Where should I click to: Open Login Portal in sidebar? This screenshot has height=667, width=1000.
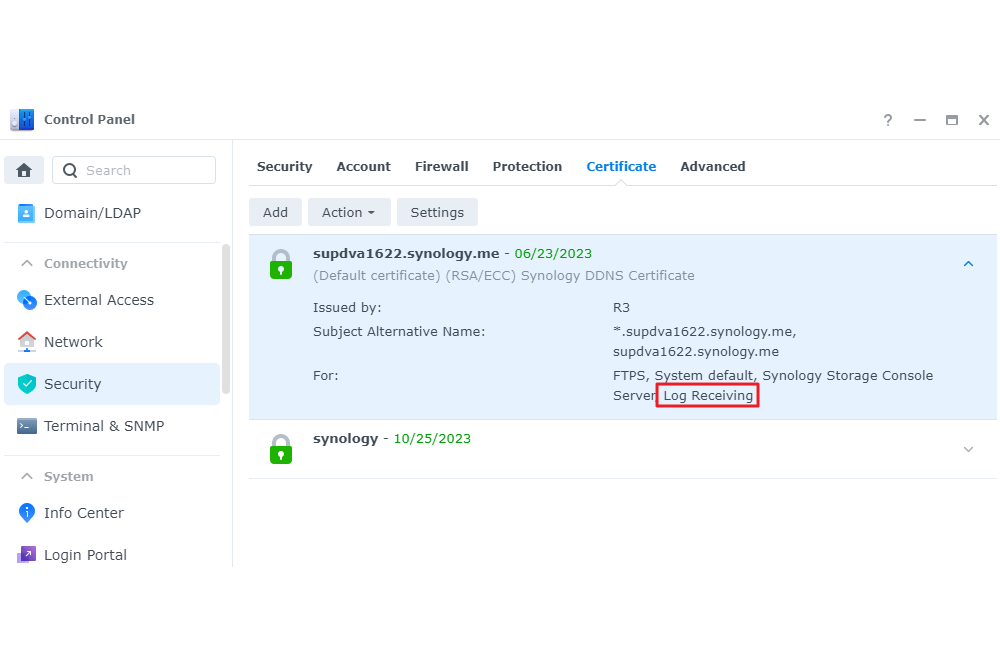pos(112,555)
